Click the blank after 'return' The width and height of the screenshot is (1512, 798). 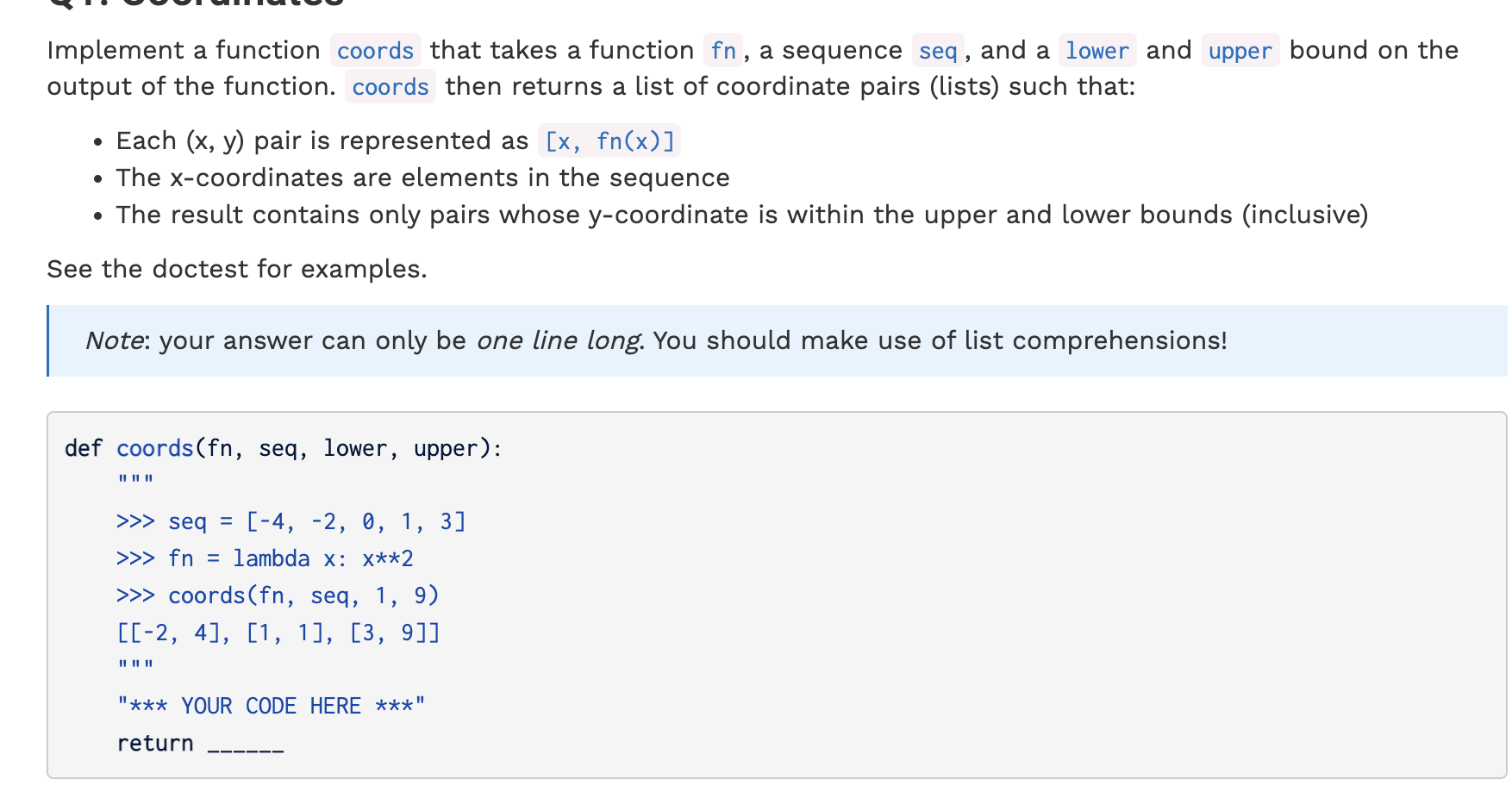pyautogui.click(x=246, y=745)
